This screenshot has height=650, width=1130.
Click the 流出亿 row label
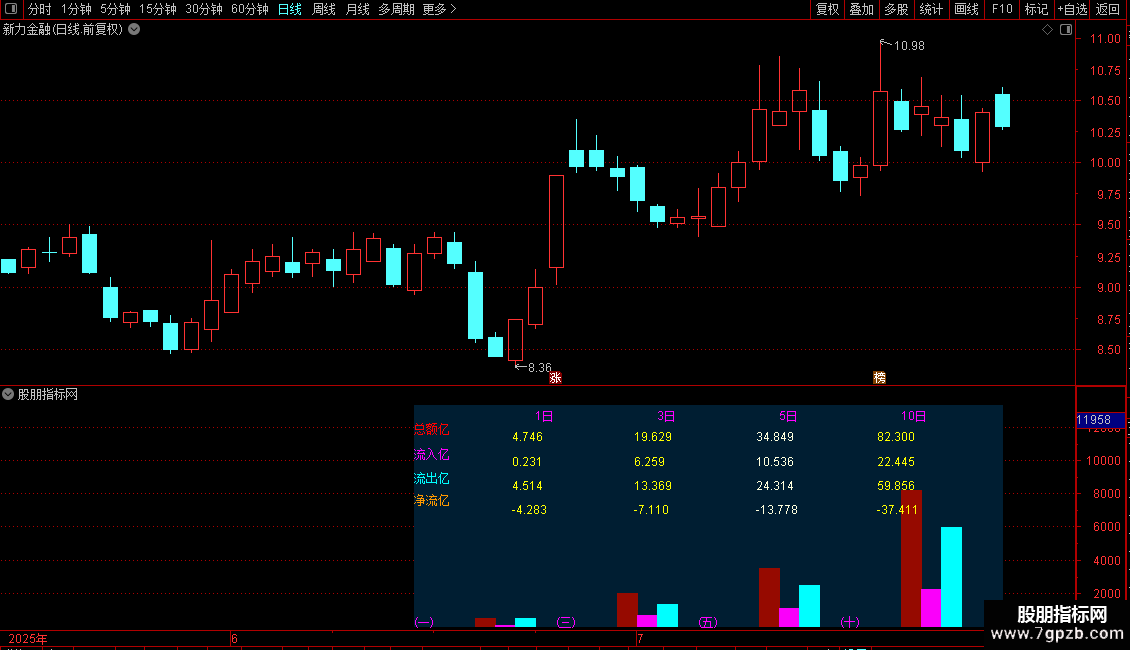click(x=432, y=478)
